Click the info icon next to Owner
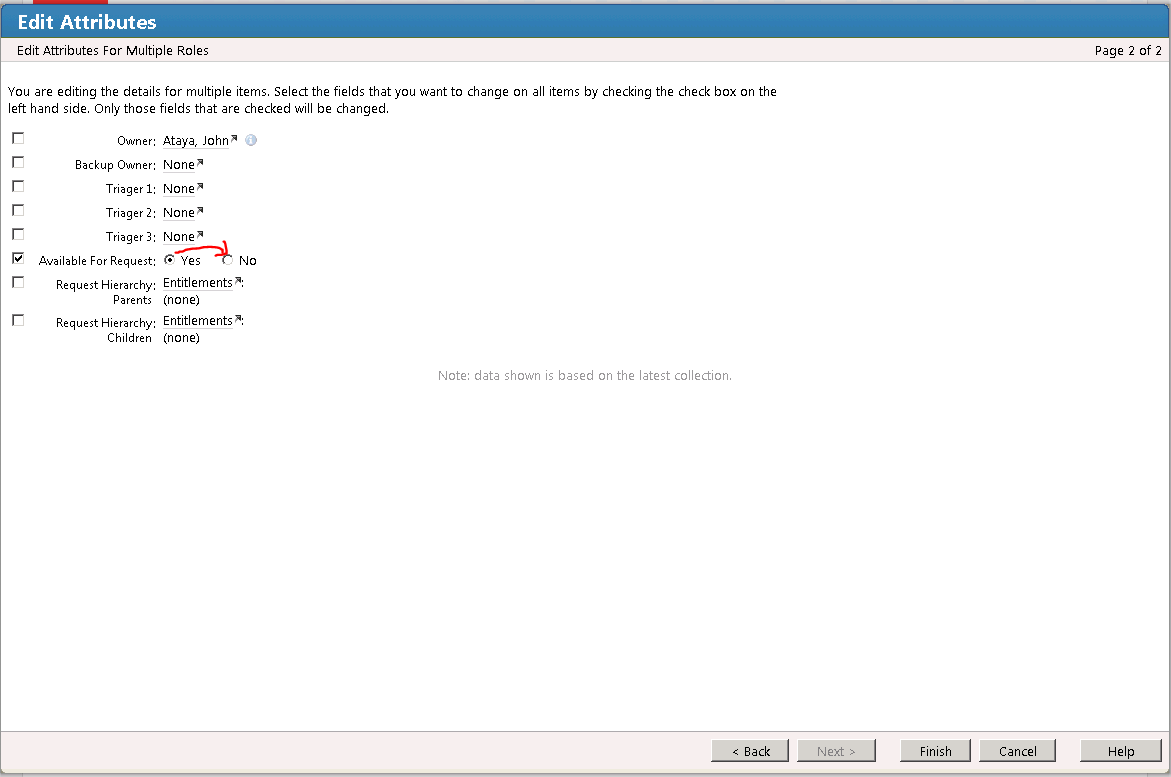 click(x=251, y=140)
